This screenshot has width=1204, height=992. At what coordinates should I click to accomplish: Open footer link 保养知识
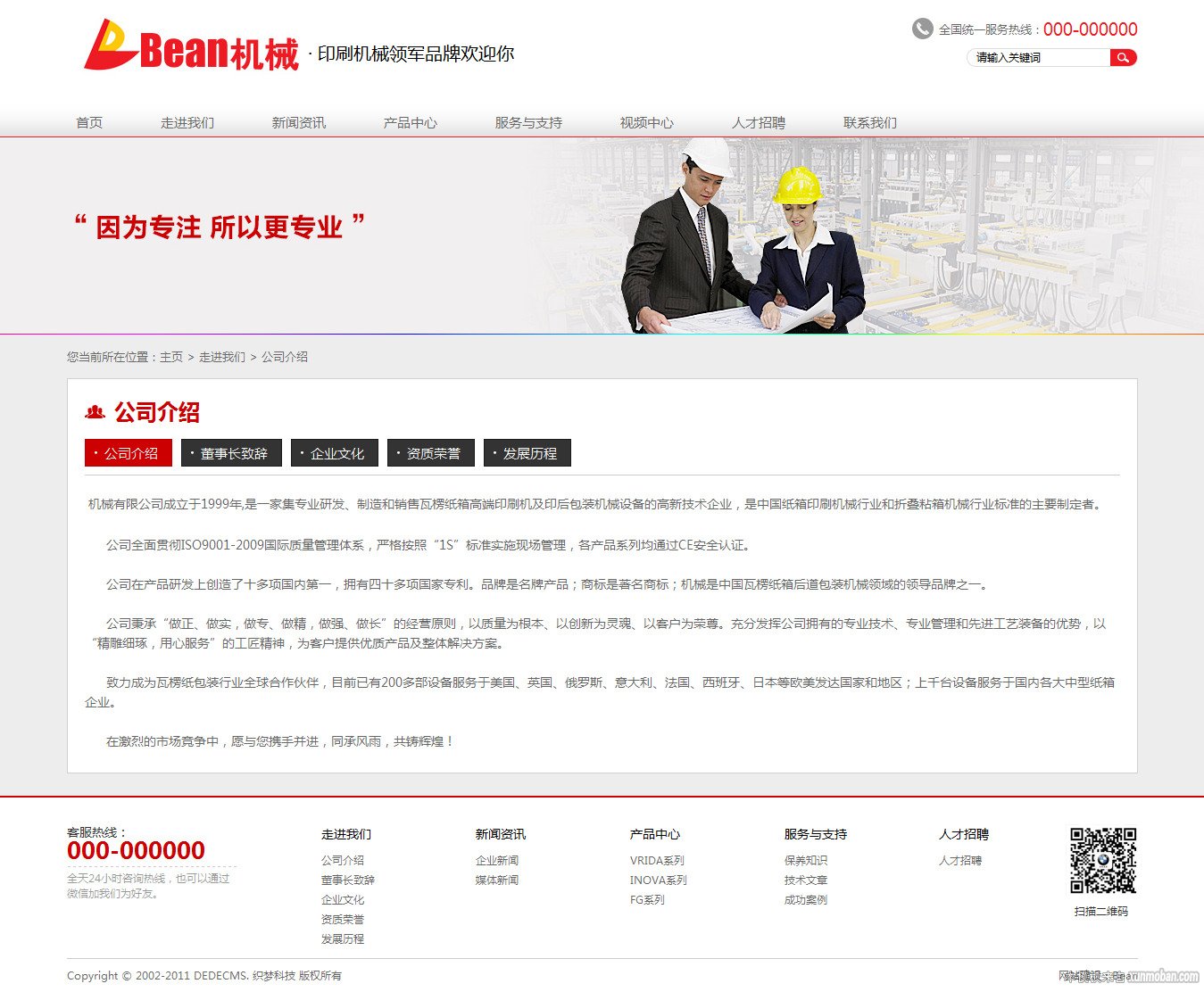click(806, 861)
